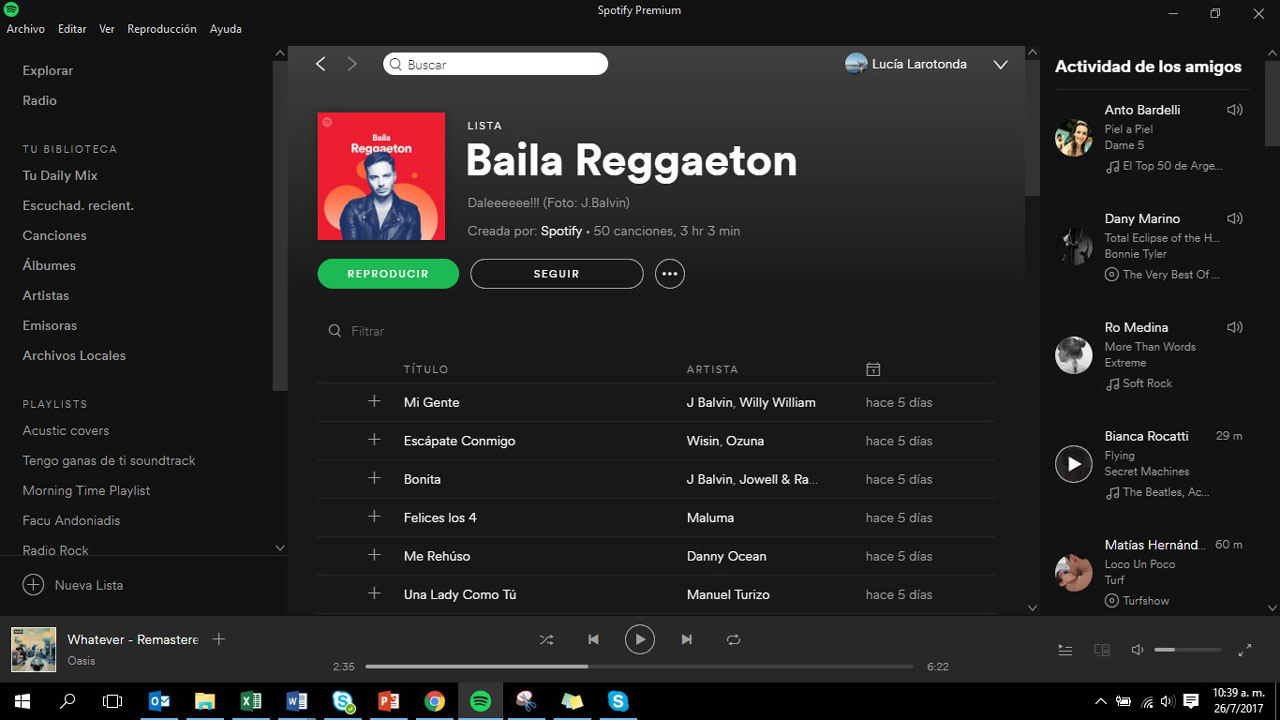The height and width of the screenshot is (720, 1280).
Task: Open Google Chrome from the taskbar
Action: tap(434, 701)
